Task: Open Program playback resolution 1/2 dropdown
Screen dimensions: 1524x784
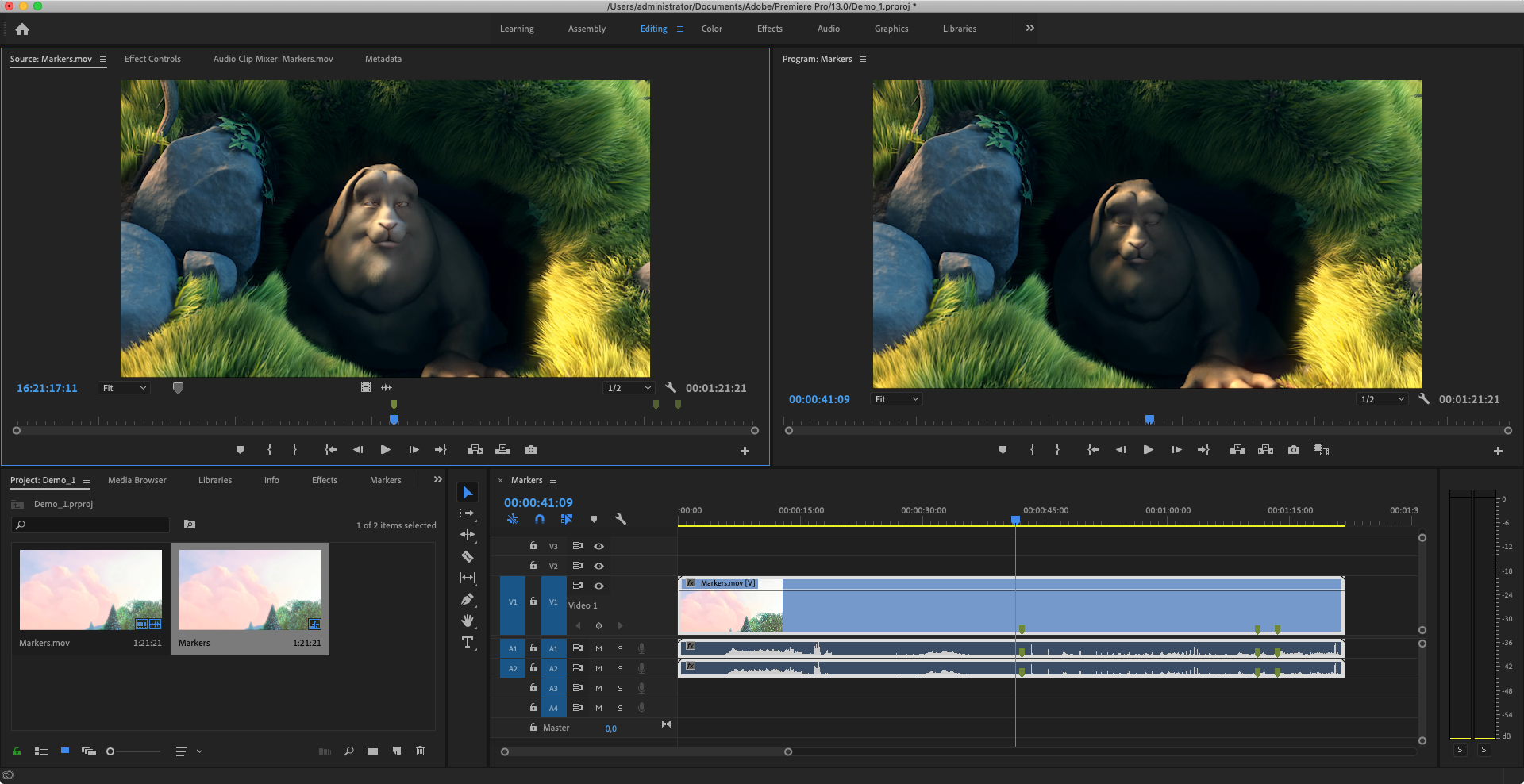Action: 1382,399
